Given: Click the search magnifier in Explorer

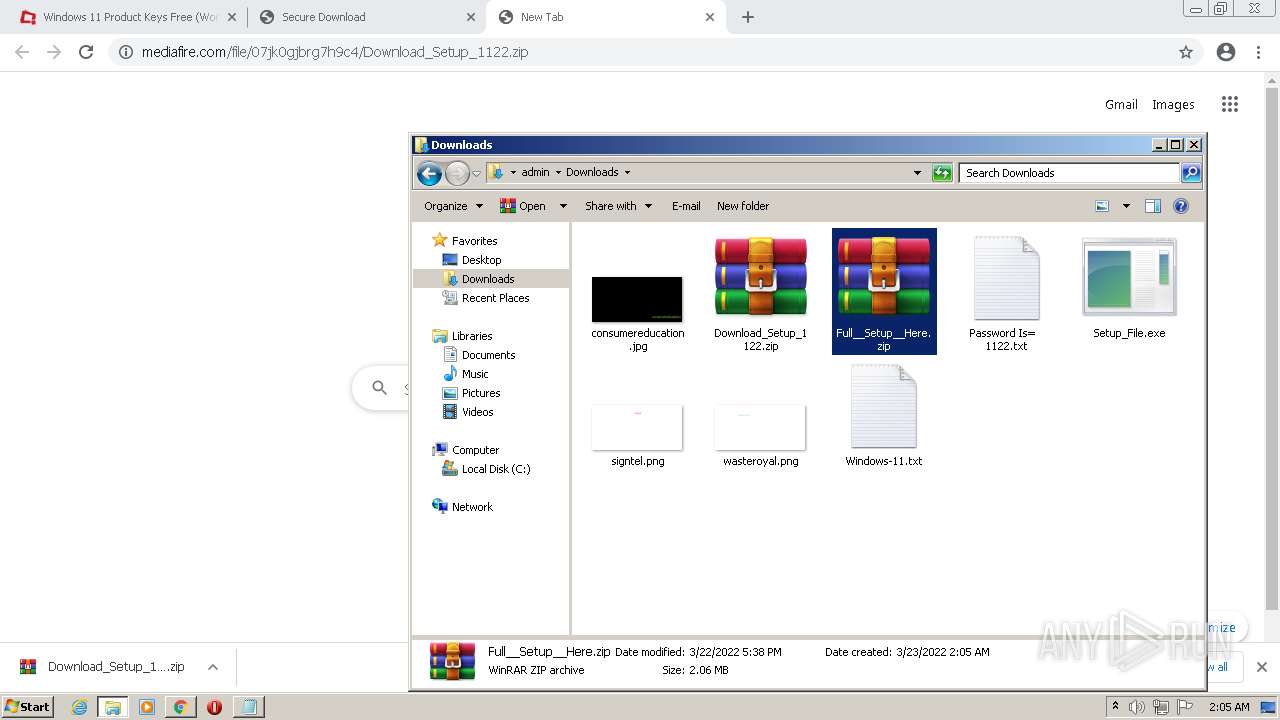Looking at the screenshot, I should [1191, 173].
